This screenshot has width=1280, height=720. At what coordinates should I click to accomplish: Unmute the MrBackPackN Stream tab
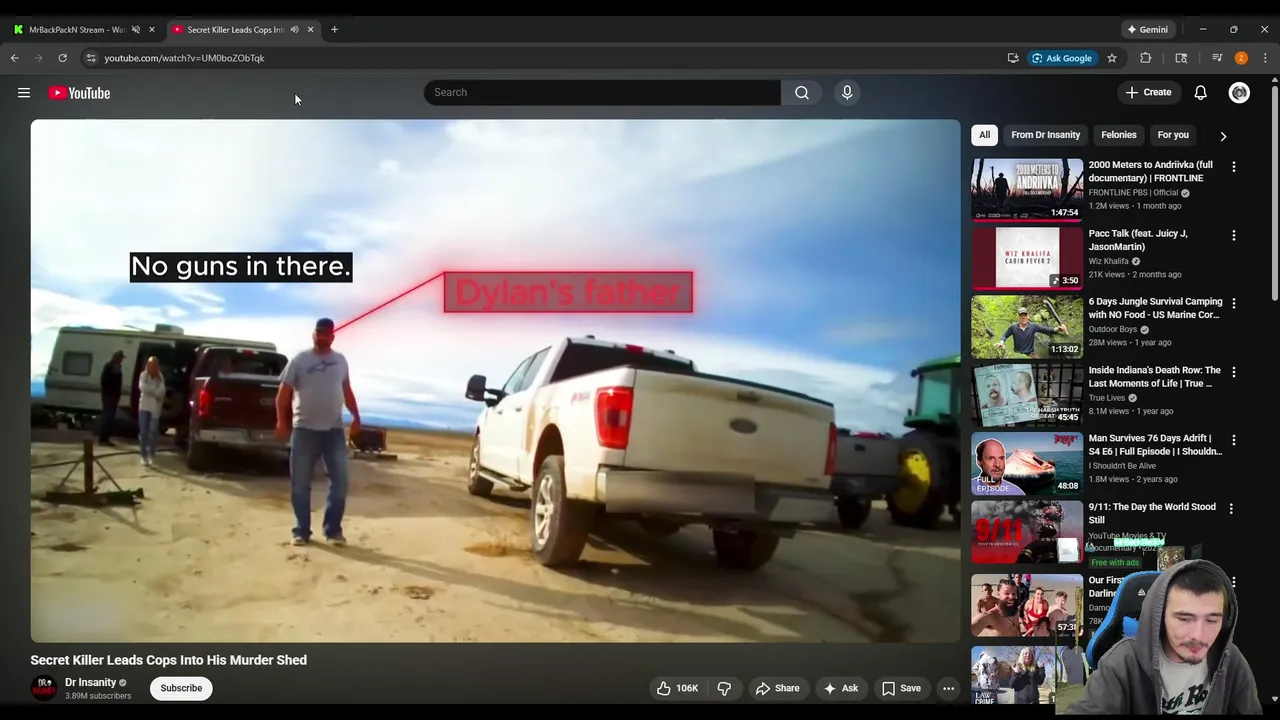[136, 29]
